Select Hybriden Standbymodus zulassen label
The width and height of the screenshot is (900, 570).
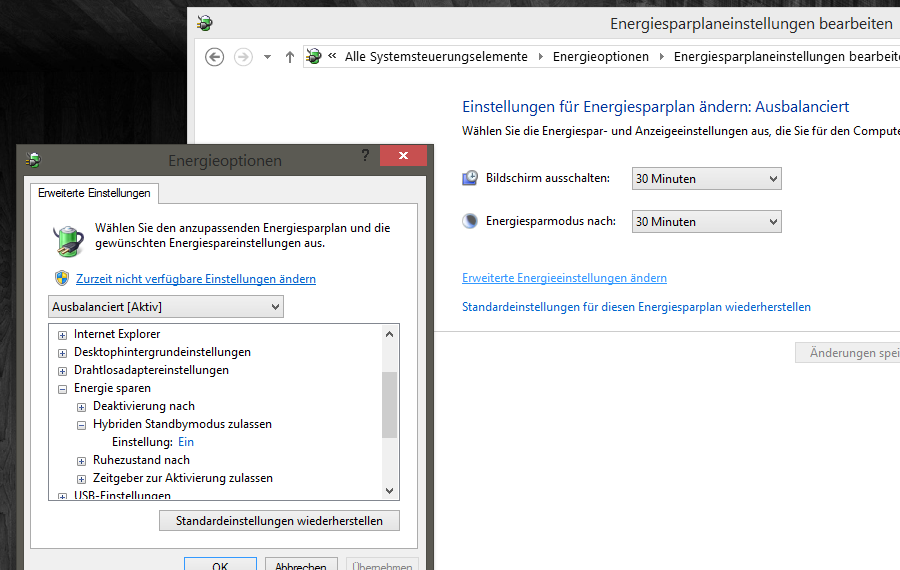[183, 424]
